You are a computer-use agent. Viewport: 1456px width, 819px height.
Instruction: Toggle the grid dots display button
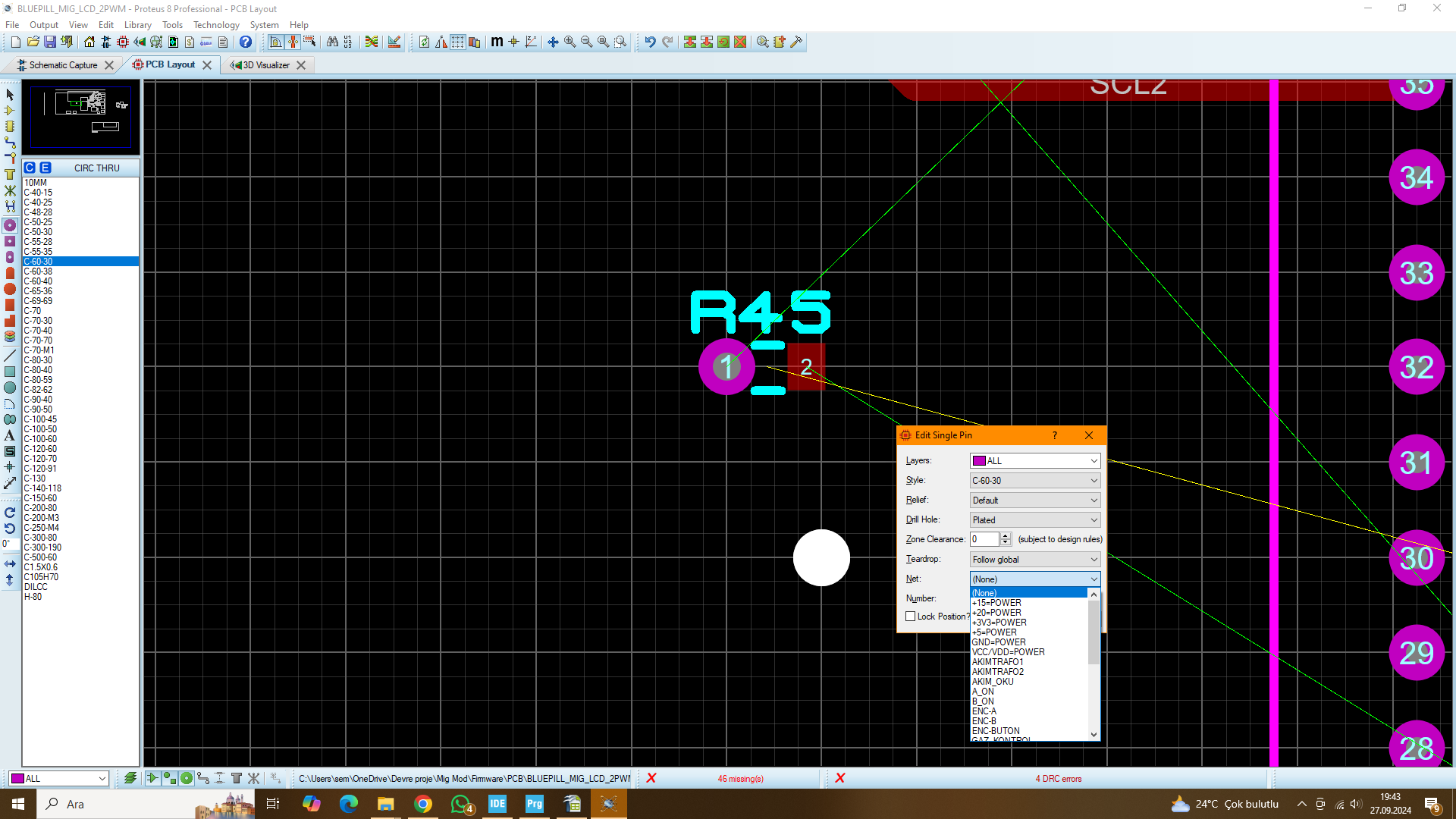[458, 42]
